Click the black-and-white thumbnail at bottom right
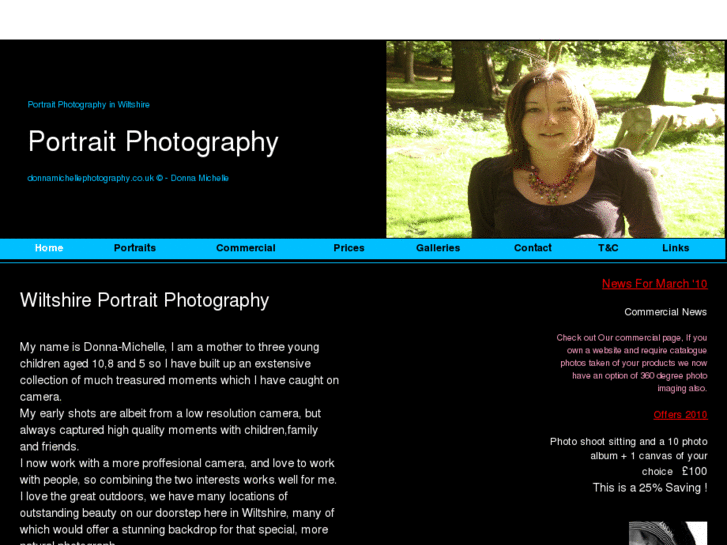727x545 pixels. click(x=668, y=533)
